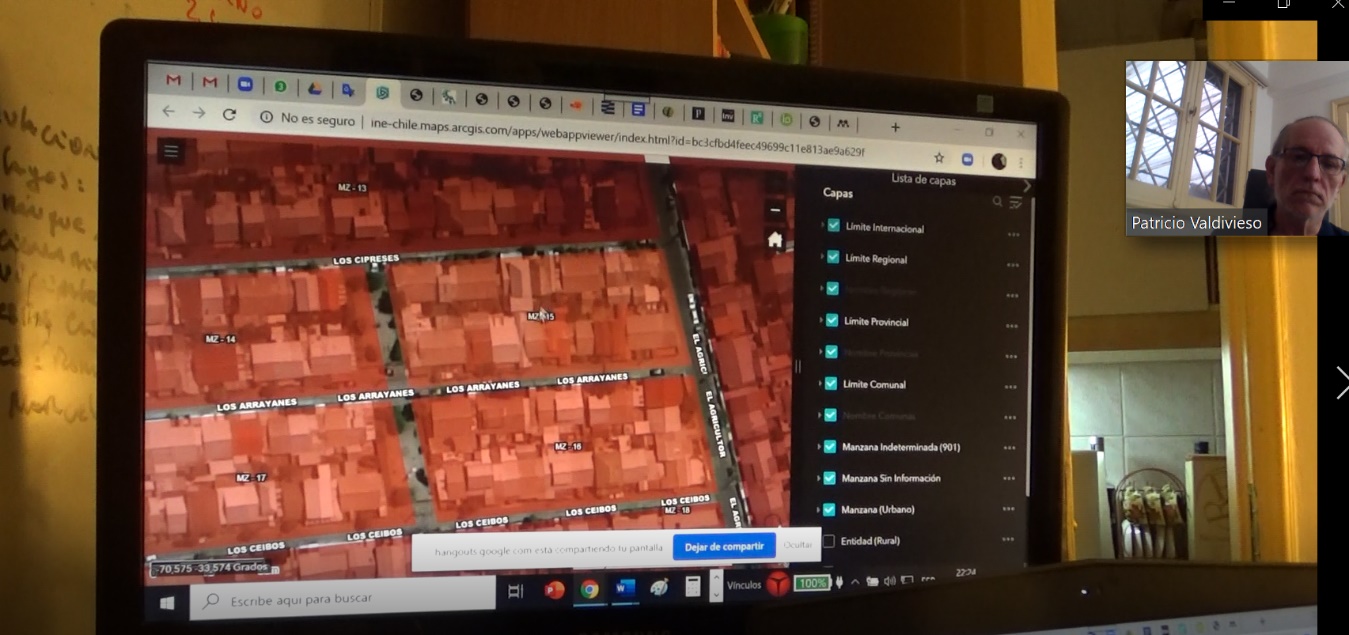Switch to Chrome on the taskbar
Viewport: 1349px width, 635px height.
(x=589, y=589)
